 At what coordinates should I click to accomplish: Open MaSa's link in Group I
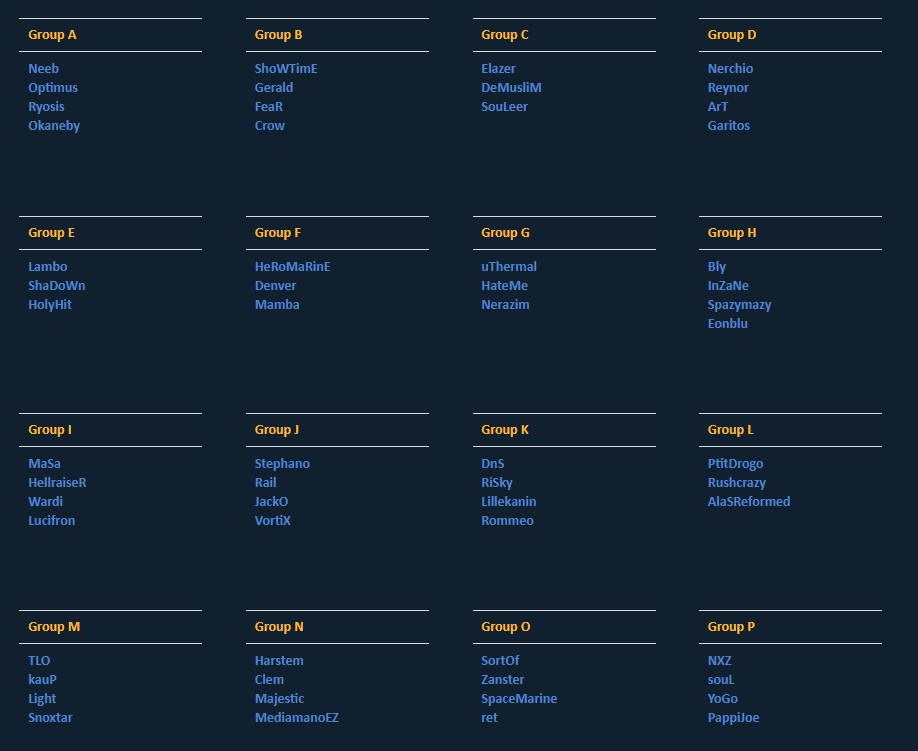(44, 464)
